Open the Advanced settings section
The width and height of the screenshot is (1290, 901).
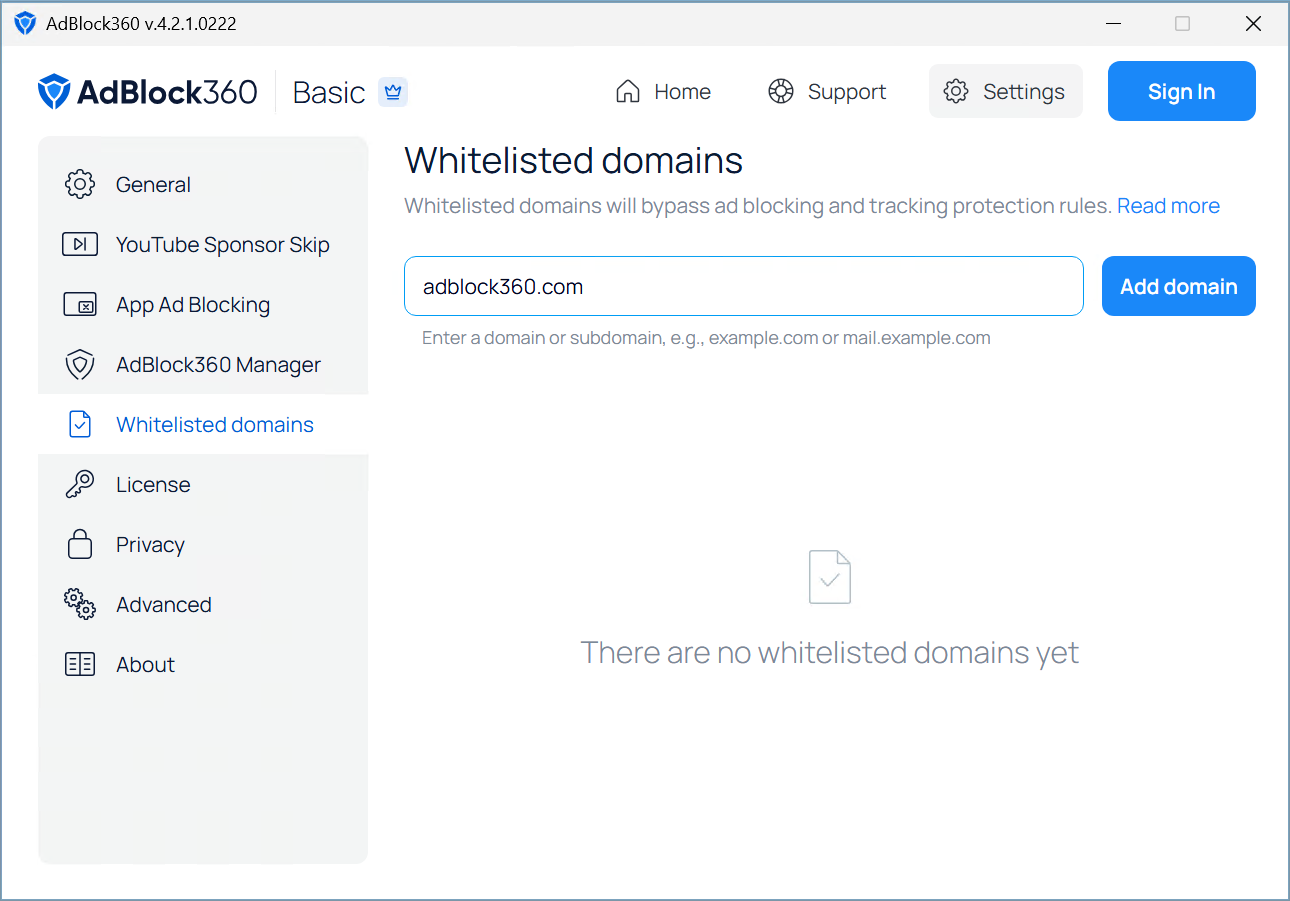pyautogui.click(x=203, y=604)
